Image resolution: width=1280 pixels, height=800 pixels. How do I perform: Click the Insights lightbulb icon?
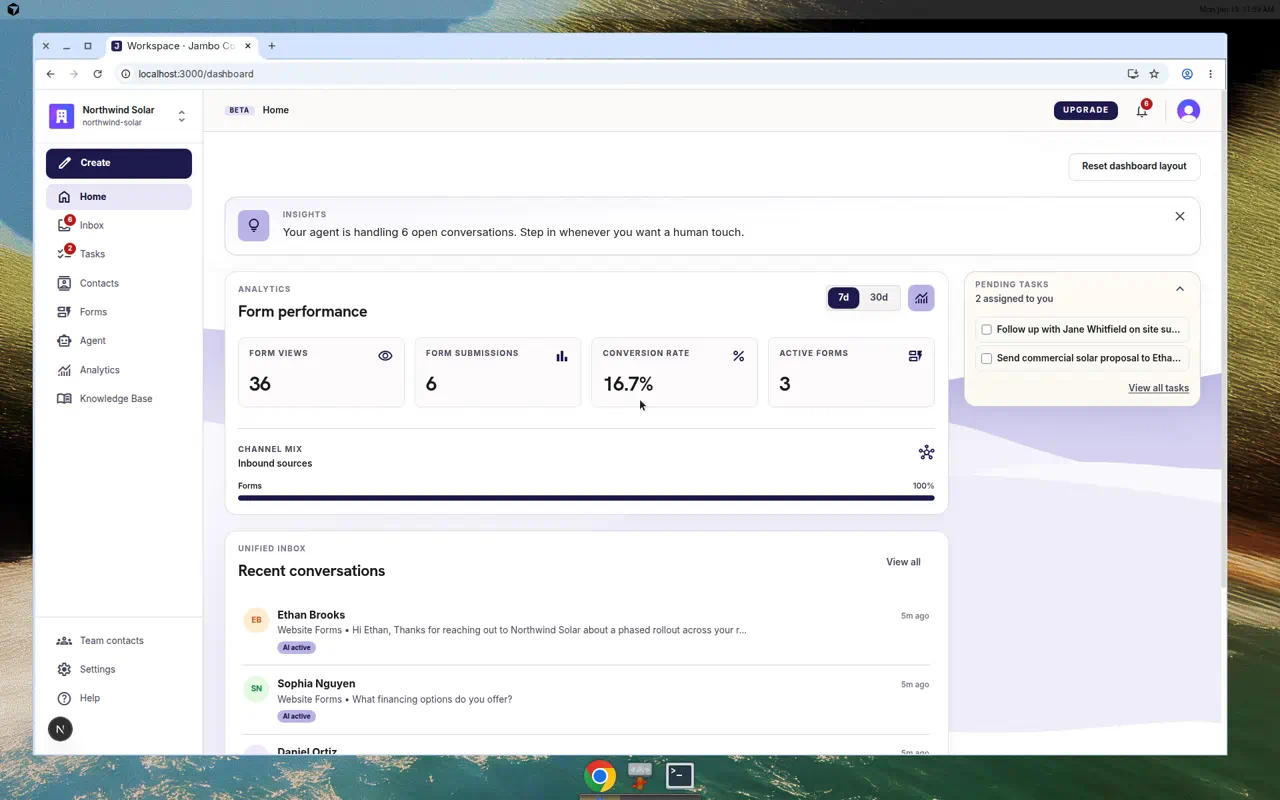point(254,225)
